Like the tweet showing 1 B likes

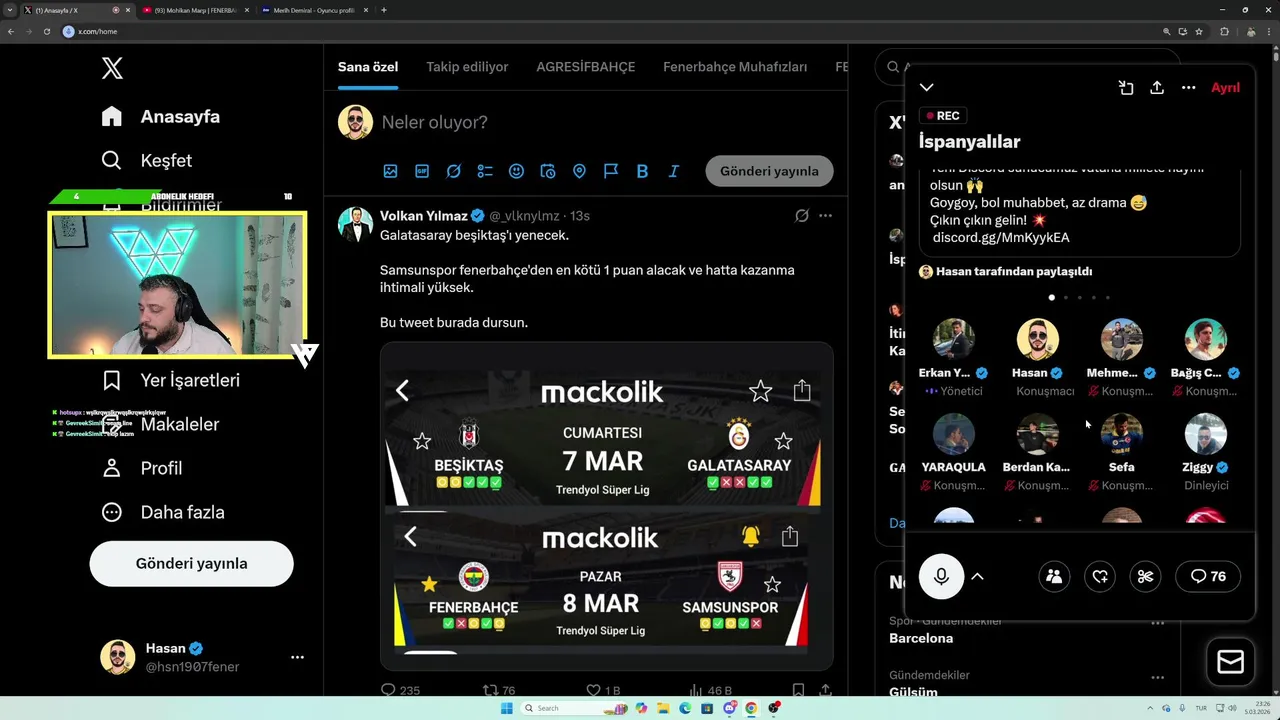603,690
